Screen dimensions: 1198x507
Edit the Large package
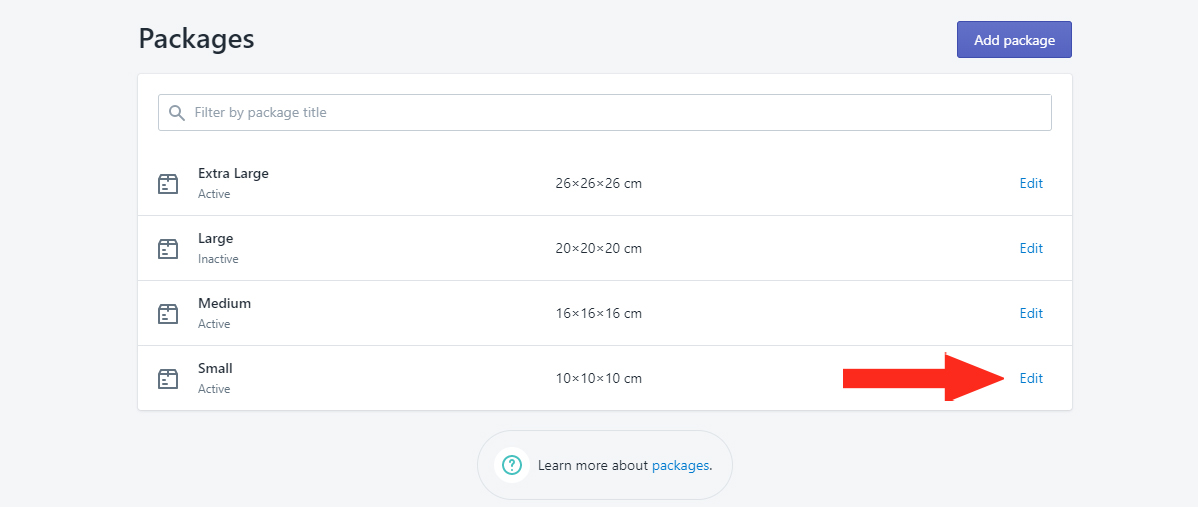(x=1031, y=248)
